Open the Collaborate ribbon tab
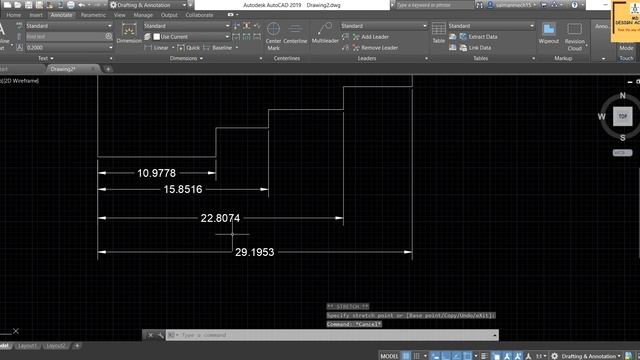This screenshot has height=360, width=640. tap(199, 15)
